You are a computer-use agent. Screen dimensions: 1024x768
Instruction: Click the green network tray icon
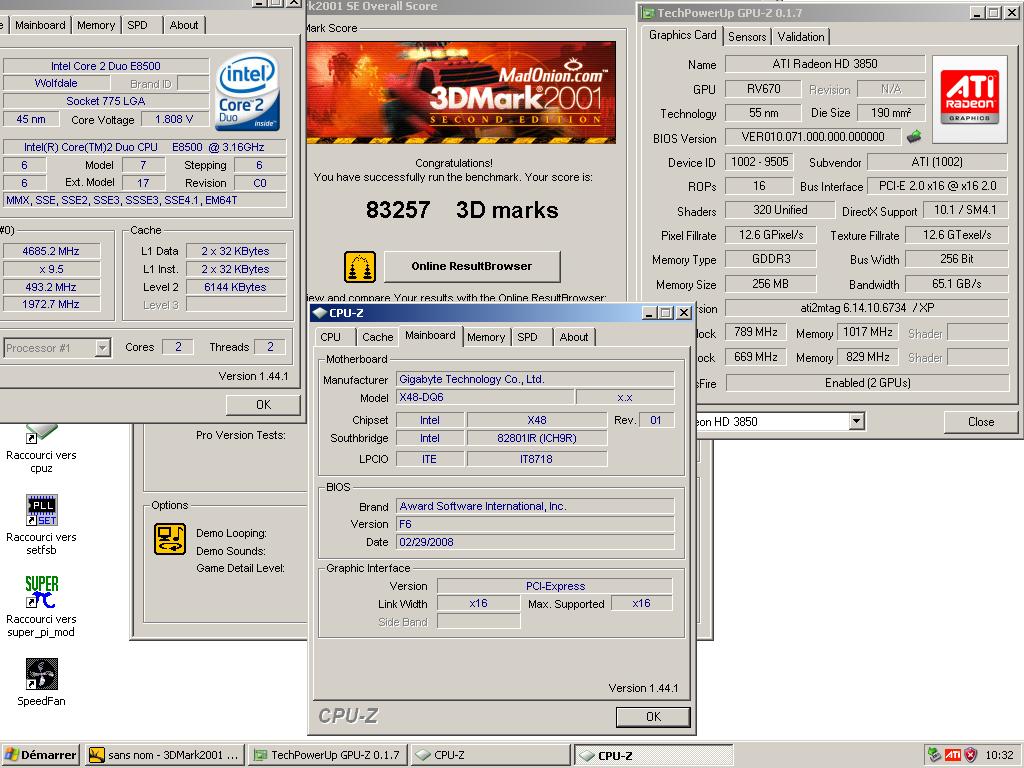pyautogui.click(x=935, y=755)
